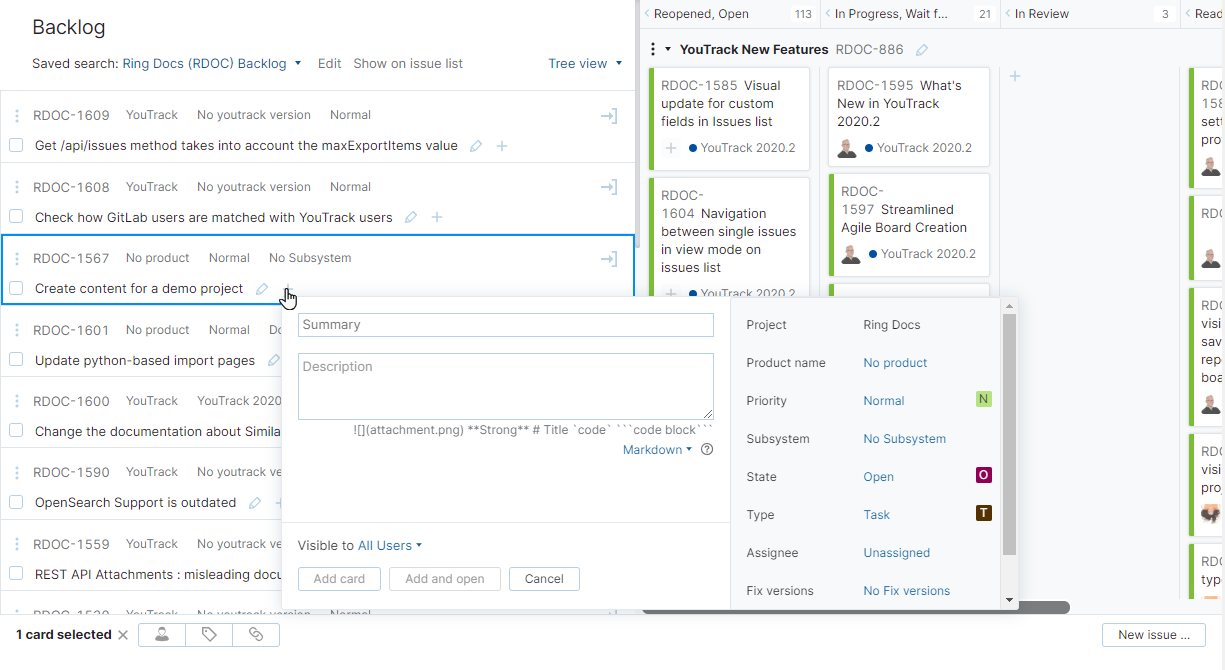Image resolution: width=1225 pixels, height=670 pixels.
Task: Open the Tree view dropdown
Action: coord(584,63)
